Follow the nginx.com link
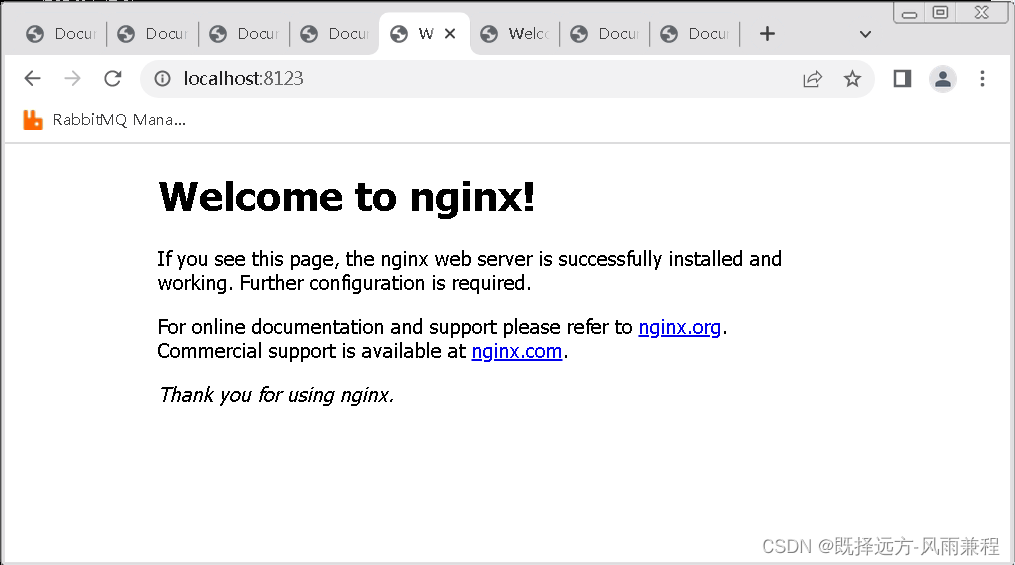1015x565 pixels. (517, 351)
